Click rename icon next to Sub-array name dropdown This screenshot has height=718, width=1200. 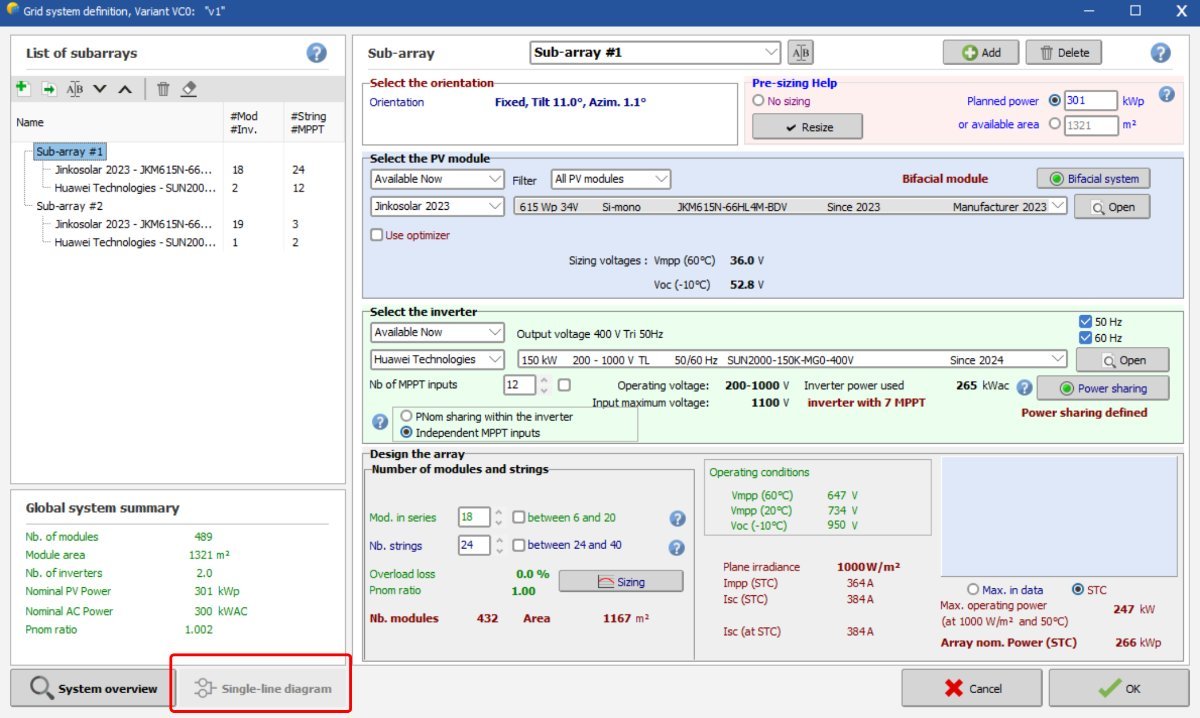[800, 53]
